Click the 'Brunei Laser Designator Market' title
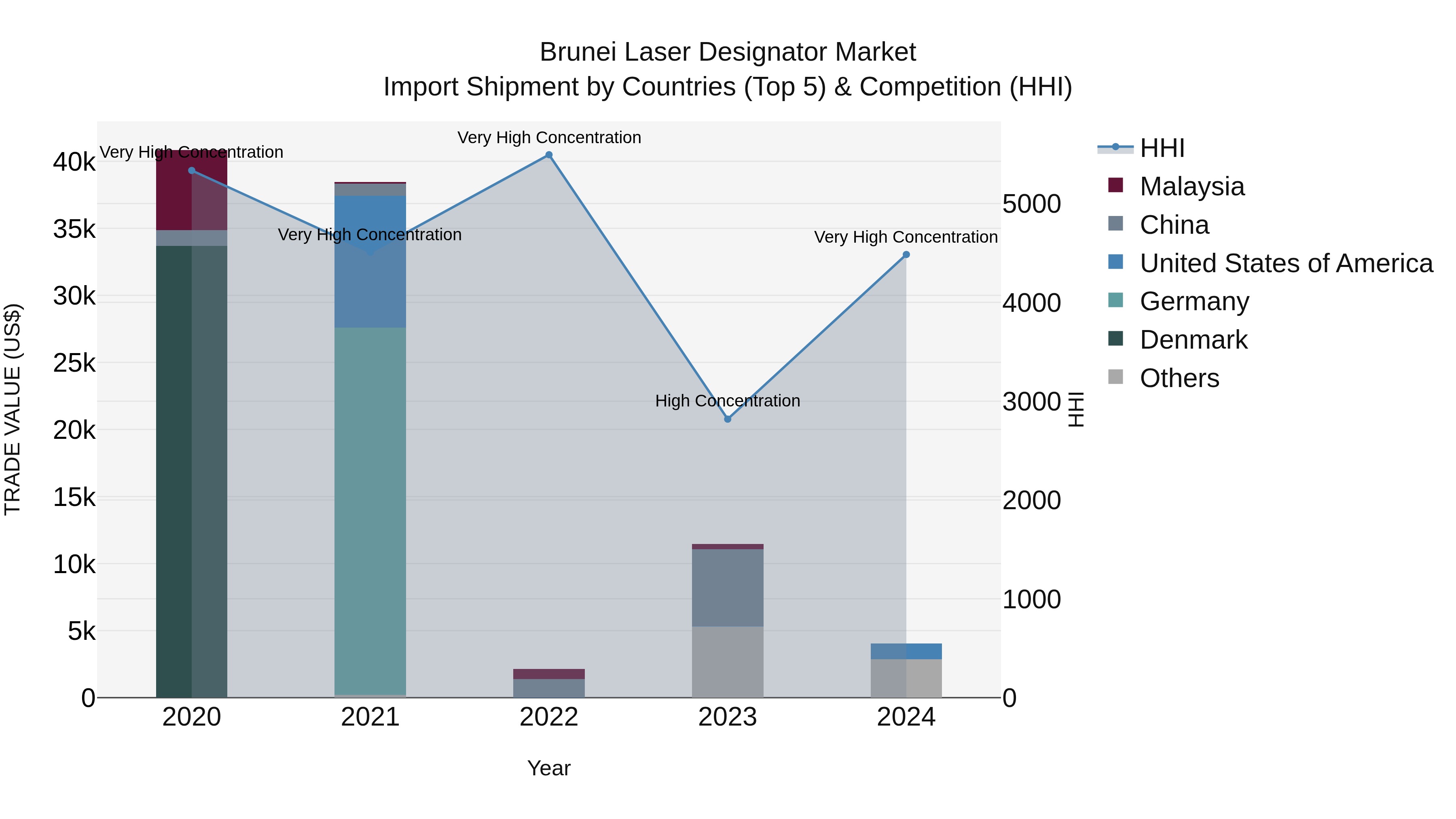This screenshot has height=819, width=1456. [x=728, y=52]
